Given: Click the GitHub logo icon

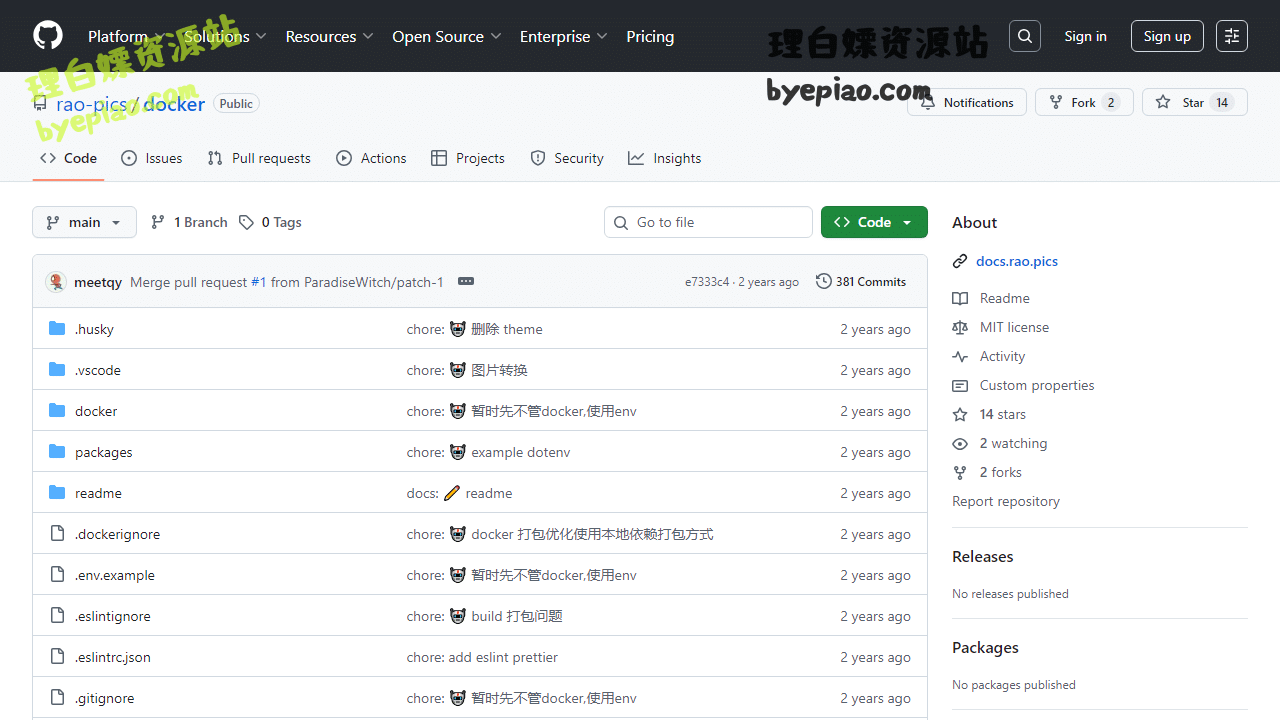Looking at the screenshot, I should click(x=48, y=36).
